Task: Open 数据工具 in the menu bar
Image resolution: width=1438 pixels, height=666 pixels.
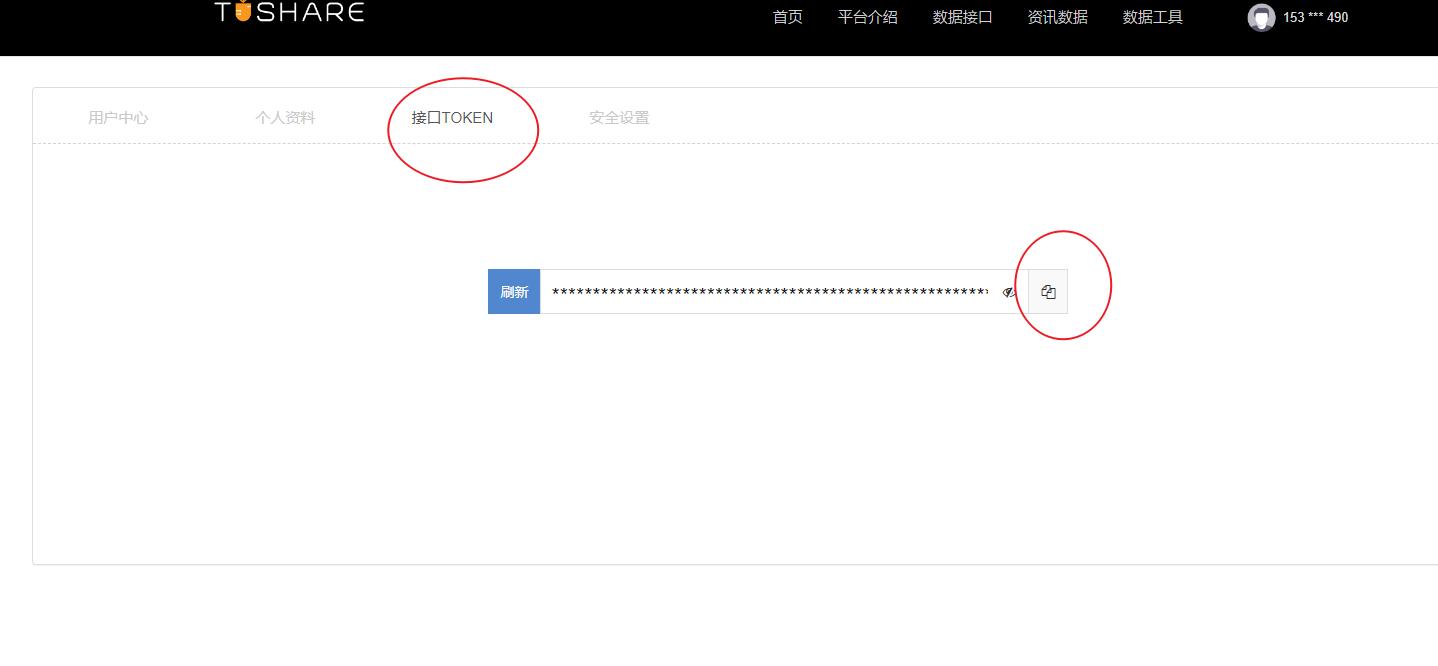Action: tap(1152, 17)
